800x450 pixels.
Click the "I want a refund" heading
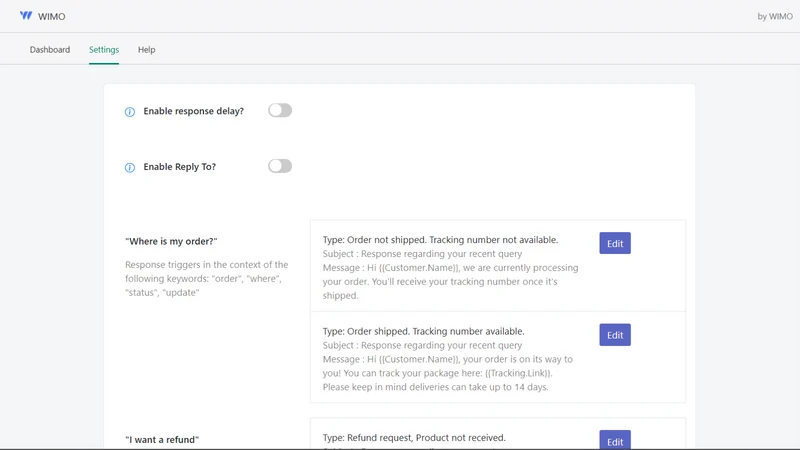[x=162, y=439]
